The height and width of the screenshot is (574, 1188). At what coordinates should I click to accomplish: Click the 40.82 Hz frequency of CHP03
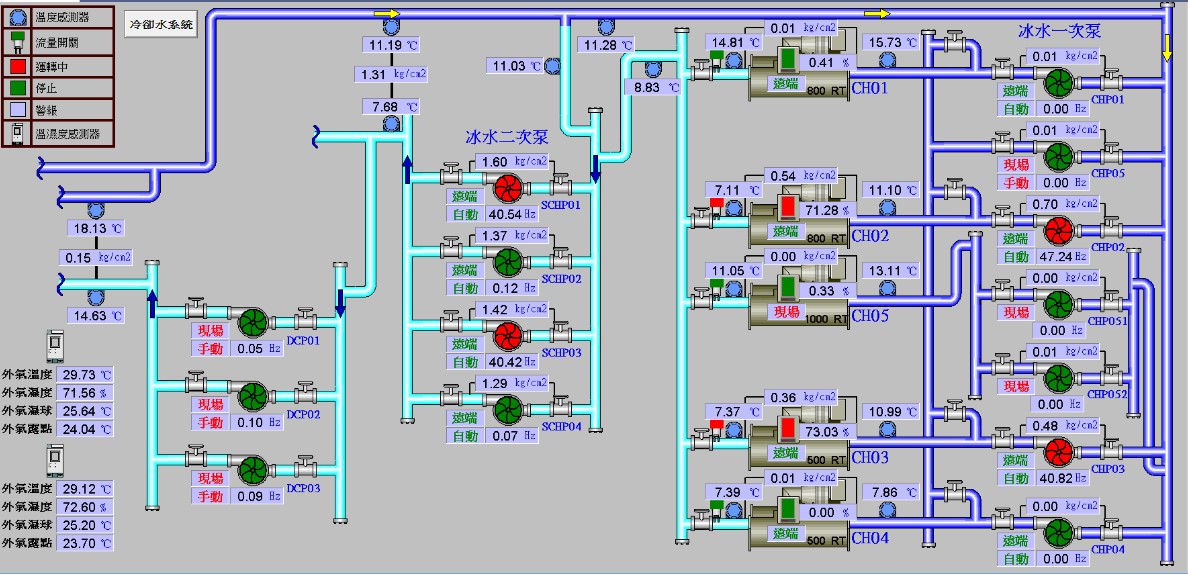[1062, 478]
